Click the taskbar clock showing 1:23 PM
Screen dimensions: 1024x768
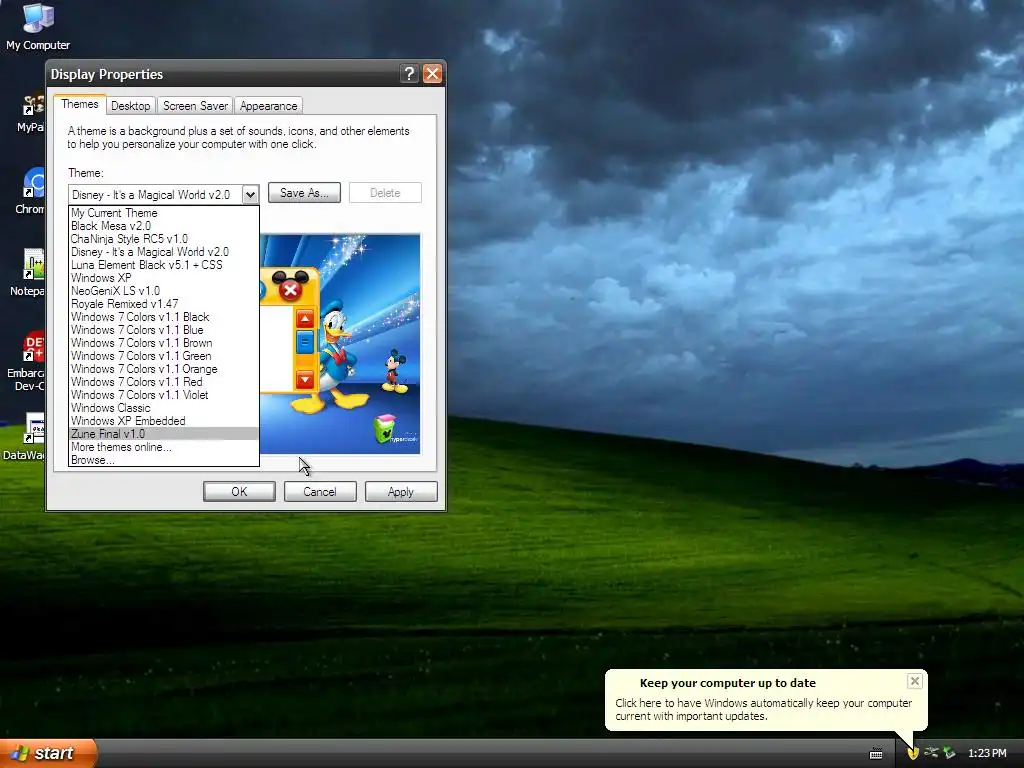987,753
